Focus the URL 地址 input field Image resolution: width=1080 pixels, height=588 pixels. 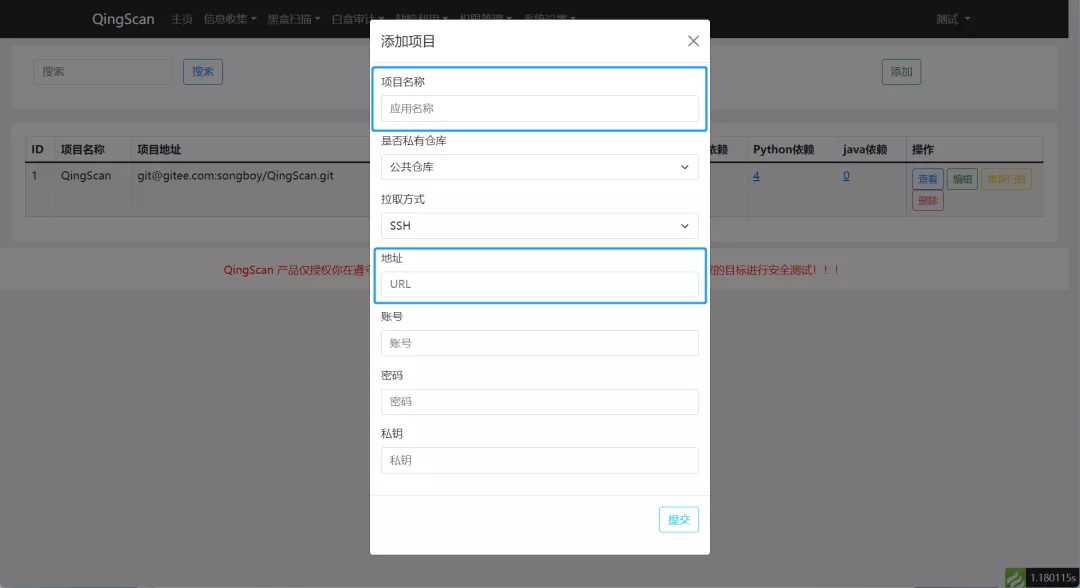click(539, 283)
